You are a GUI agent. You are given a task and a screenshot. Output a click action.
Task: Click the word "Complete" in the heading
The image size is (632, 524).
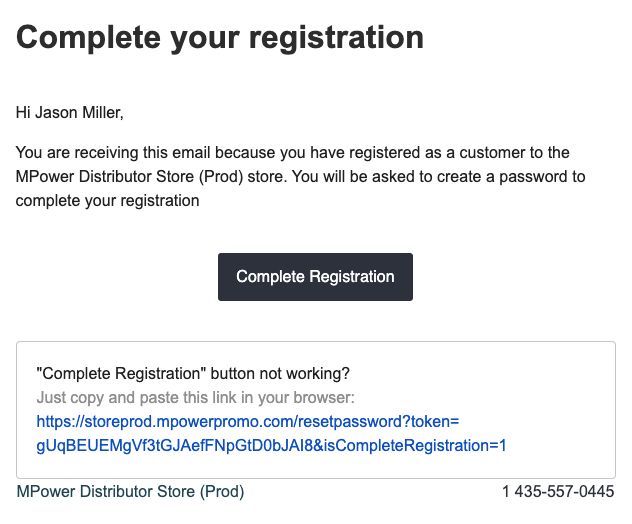(x=89, y=37)
